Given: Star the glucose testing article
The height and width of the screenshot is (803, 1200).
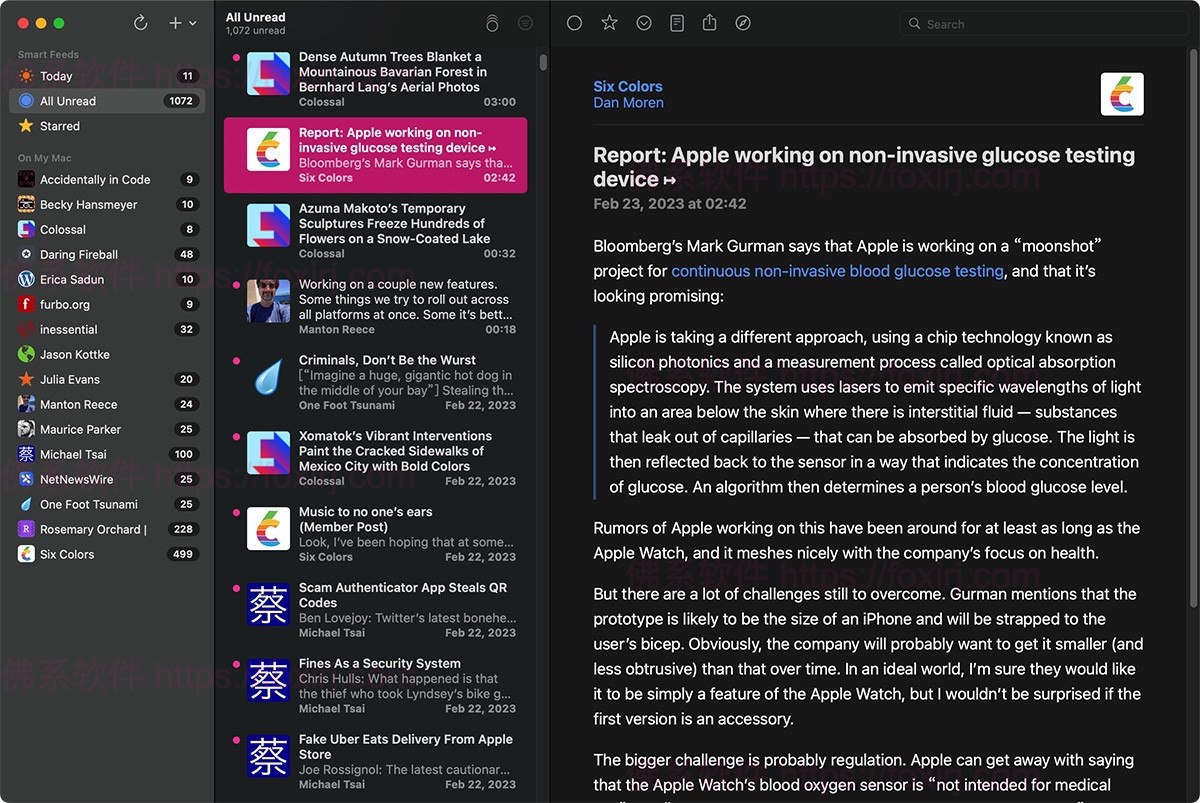Looking at the screenshot, I should tap(609, 22).
